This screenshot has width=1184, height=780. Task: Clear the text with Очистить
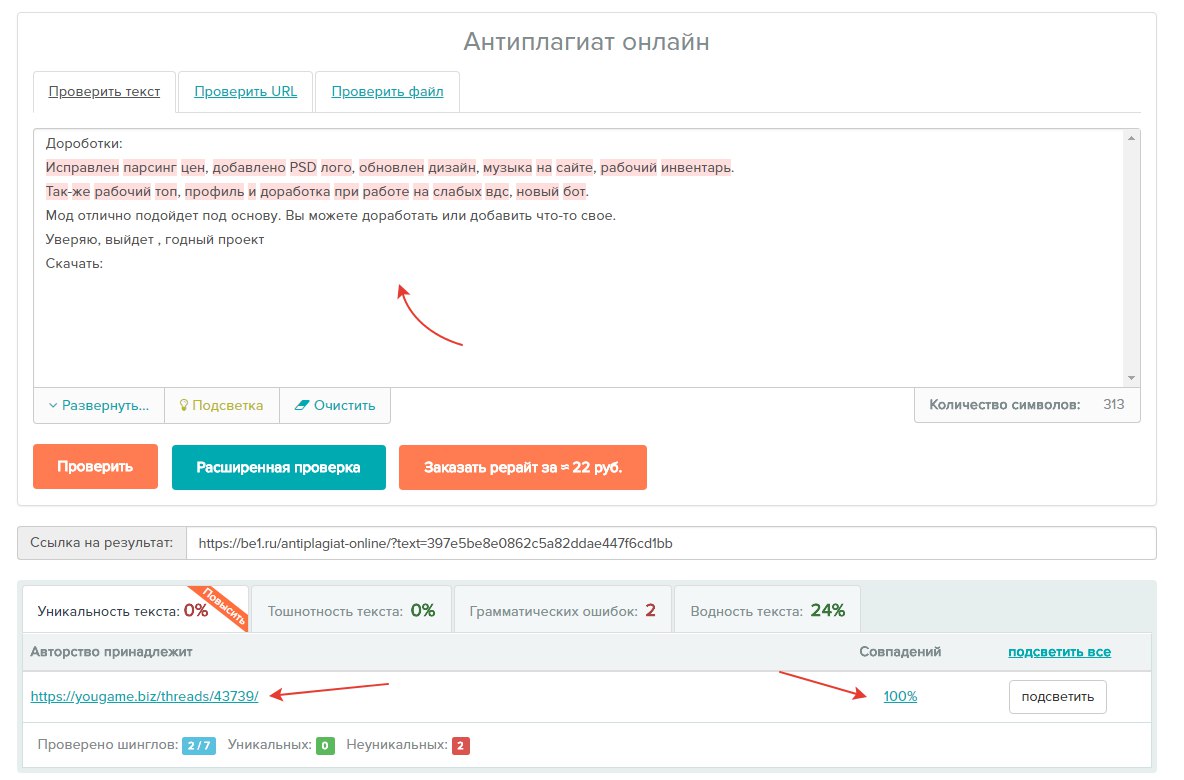point(335,405)
